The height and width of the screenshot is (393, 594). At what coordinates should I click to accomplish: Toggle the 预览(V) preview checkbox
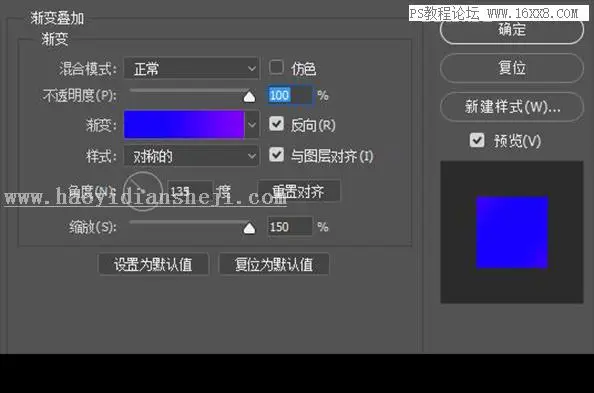click(477, 140)
